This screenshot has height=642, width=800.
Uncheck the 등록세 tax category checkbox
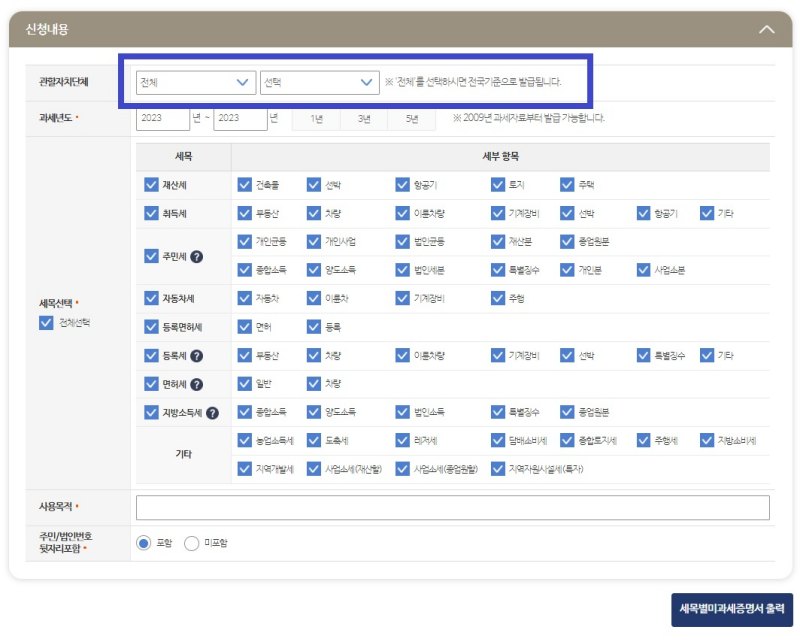(151, 355)
